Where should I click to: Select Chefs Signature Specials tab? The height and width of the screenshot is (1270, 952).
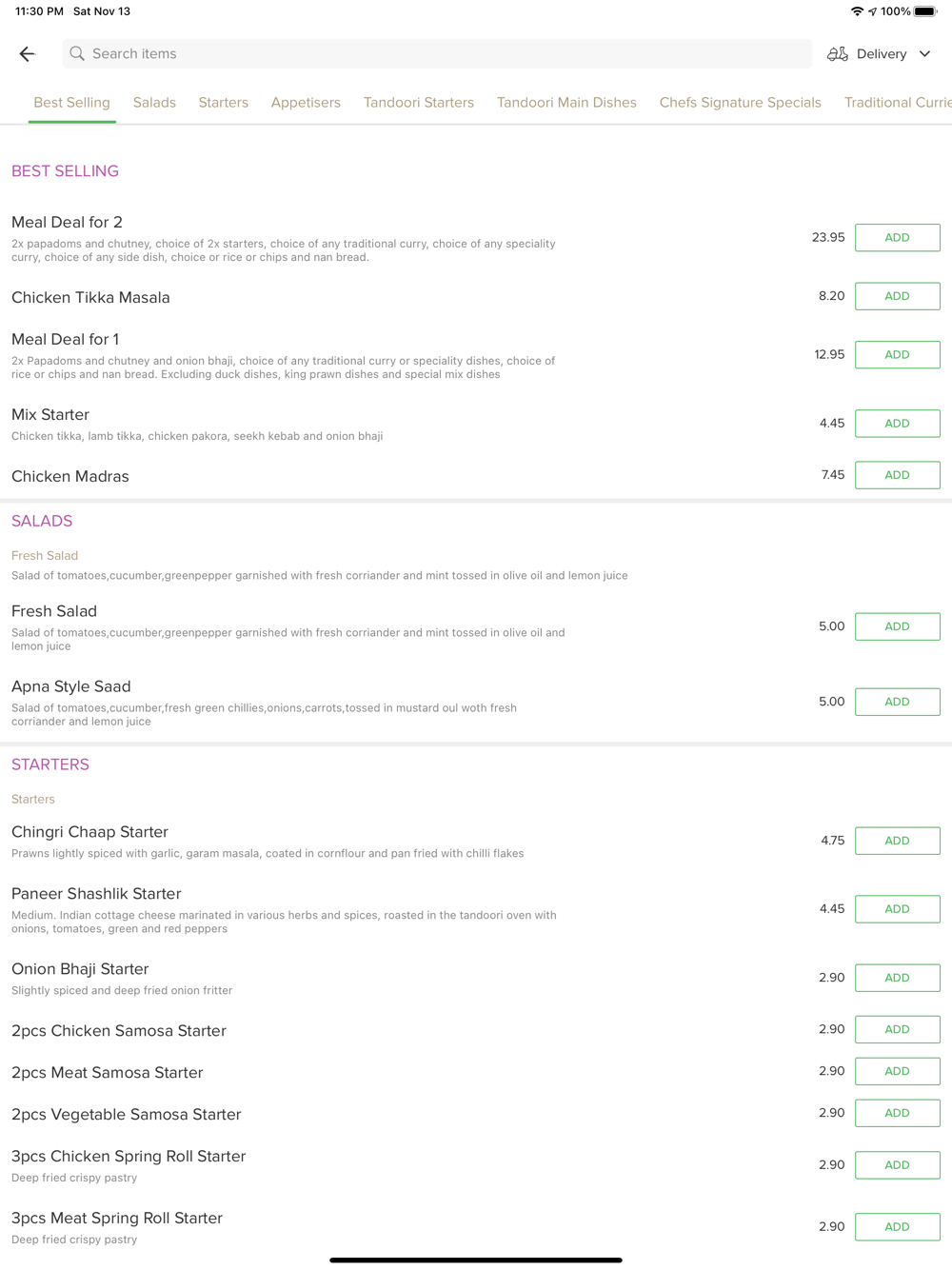click(740, 103)
